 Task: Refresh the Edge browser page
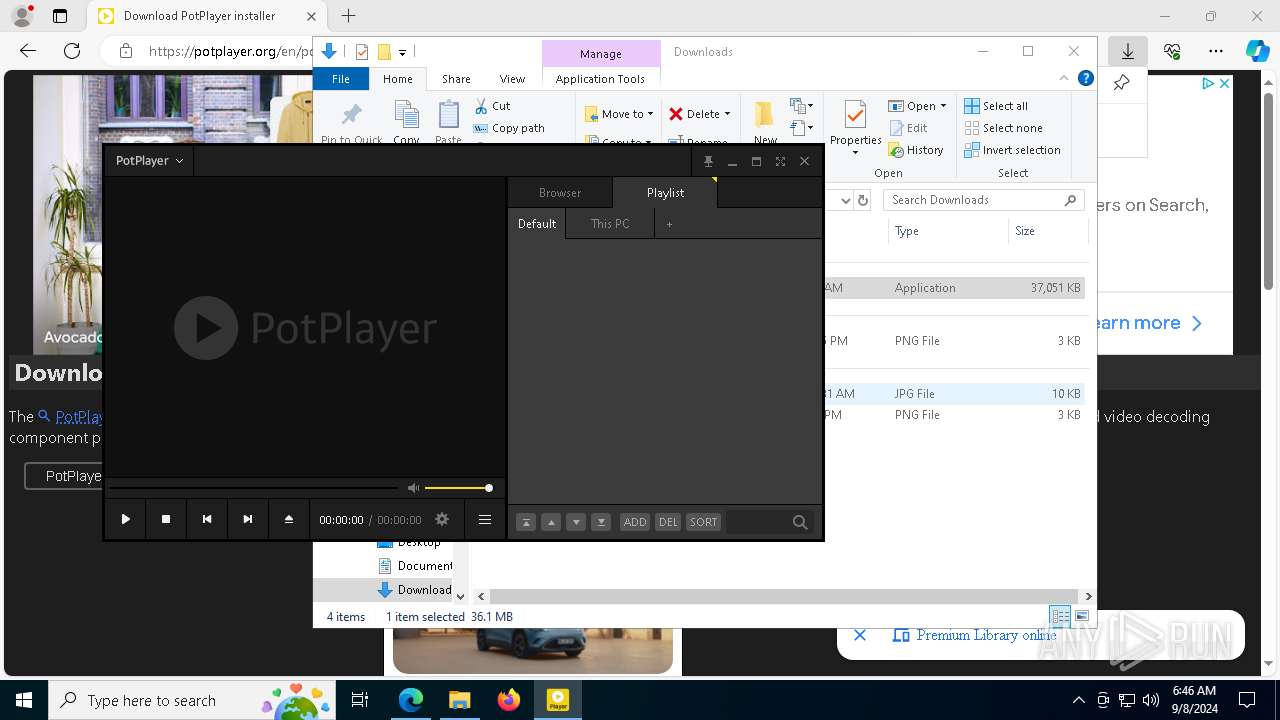point(72,51)
